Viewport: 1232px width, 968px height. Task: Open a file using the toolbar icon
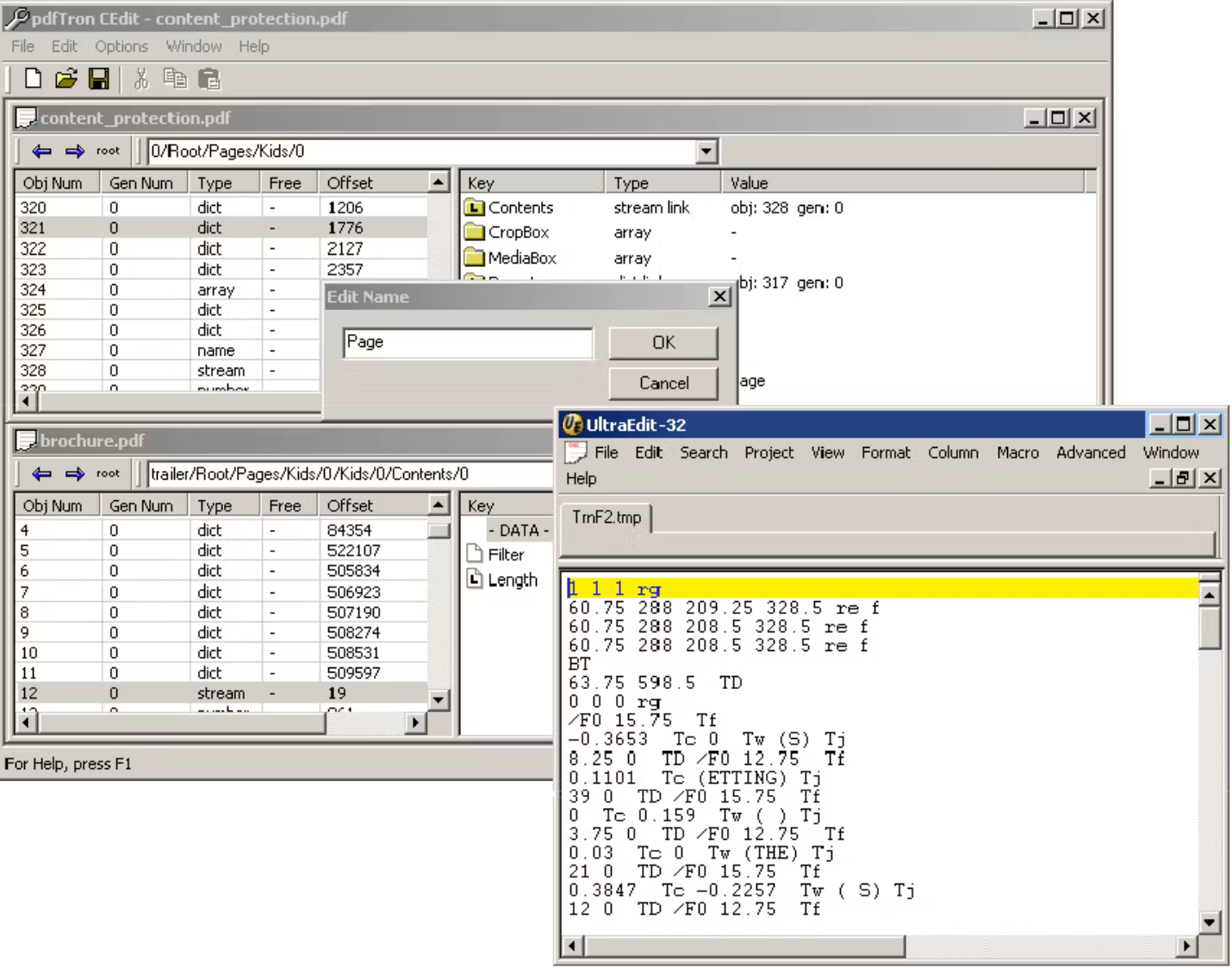(x=65, y=80)
